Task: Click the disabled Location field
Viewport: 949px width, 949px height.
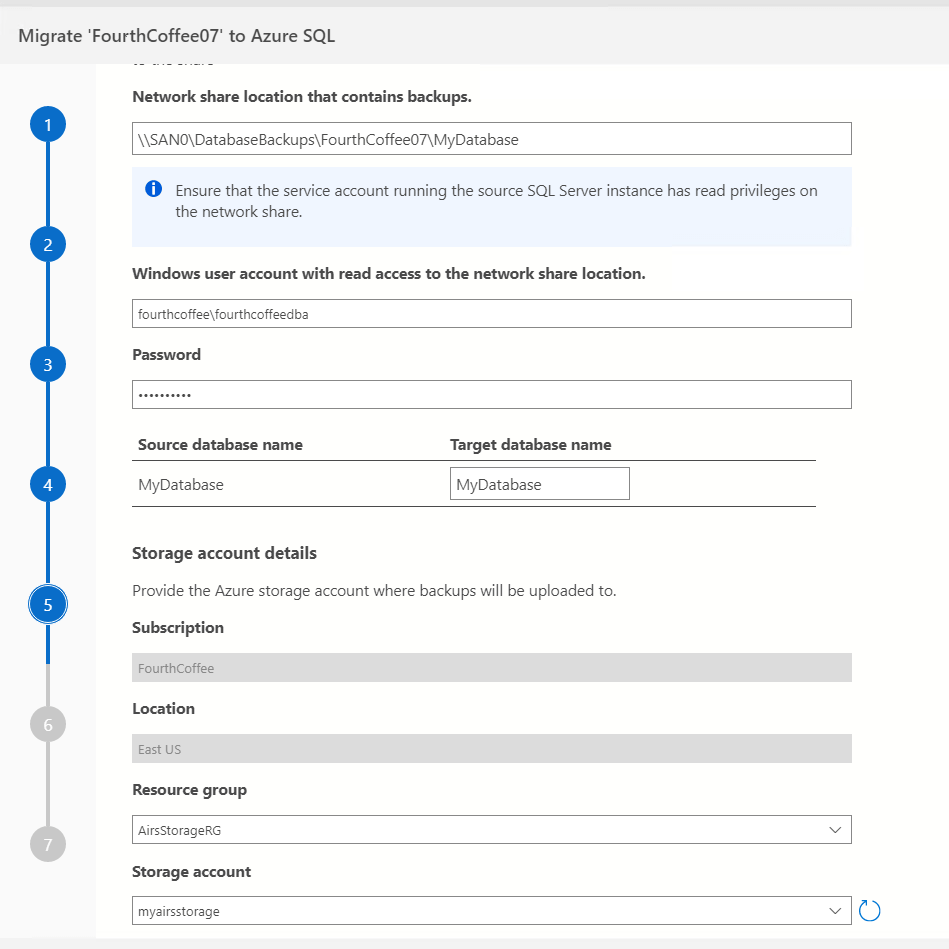Action: [x=491, y=749]
